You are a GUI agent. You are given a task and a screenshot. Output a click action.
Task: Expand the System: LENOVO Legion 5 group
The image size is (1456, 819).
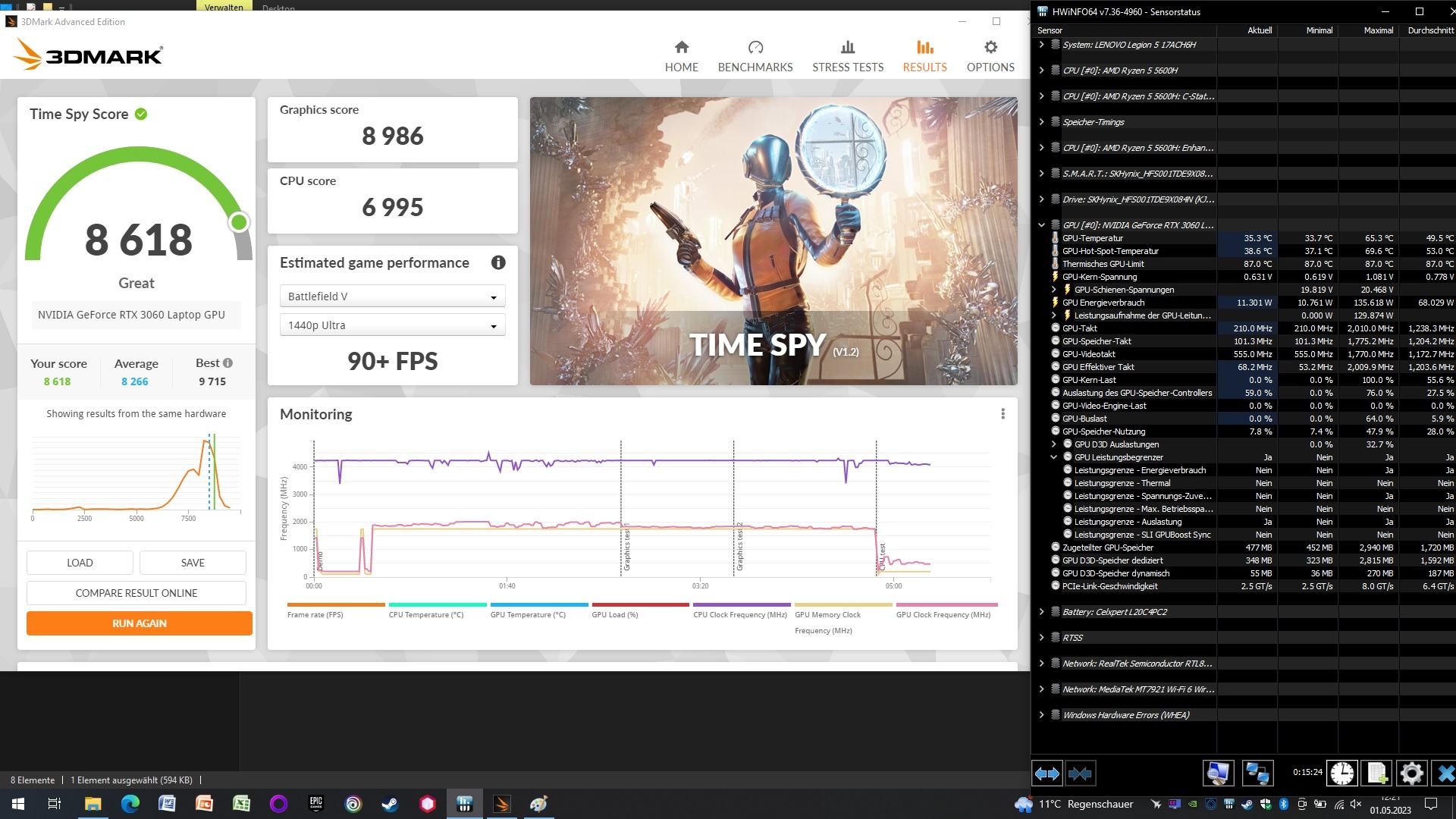click(x=1041, y=45)
